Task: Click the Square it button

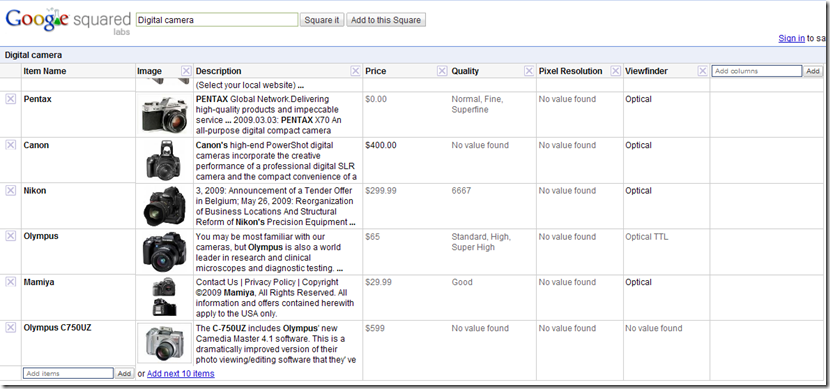Action: (x=322, y=20)
